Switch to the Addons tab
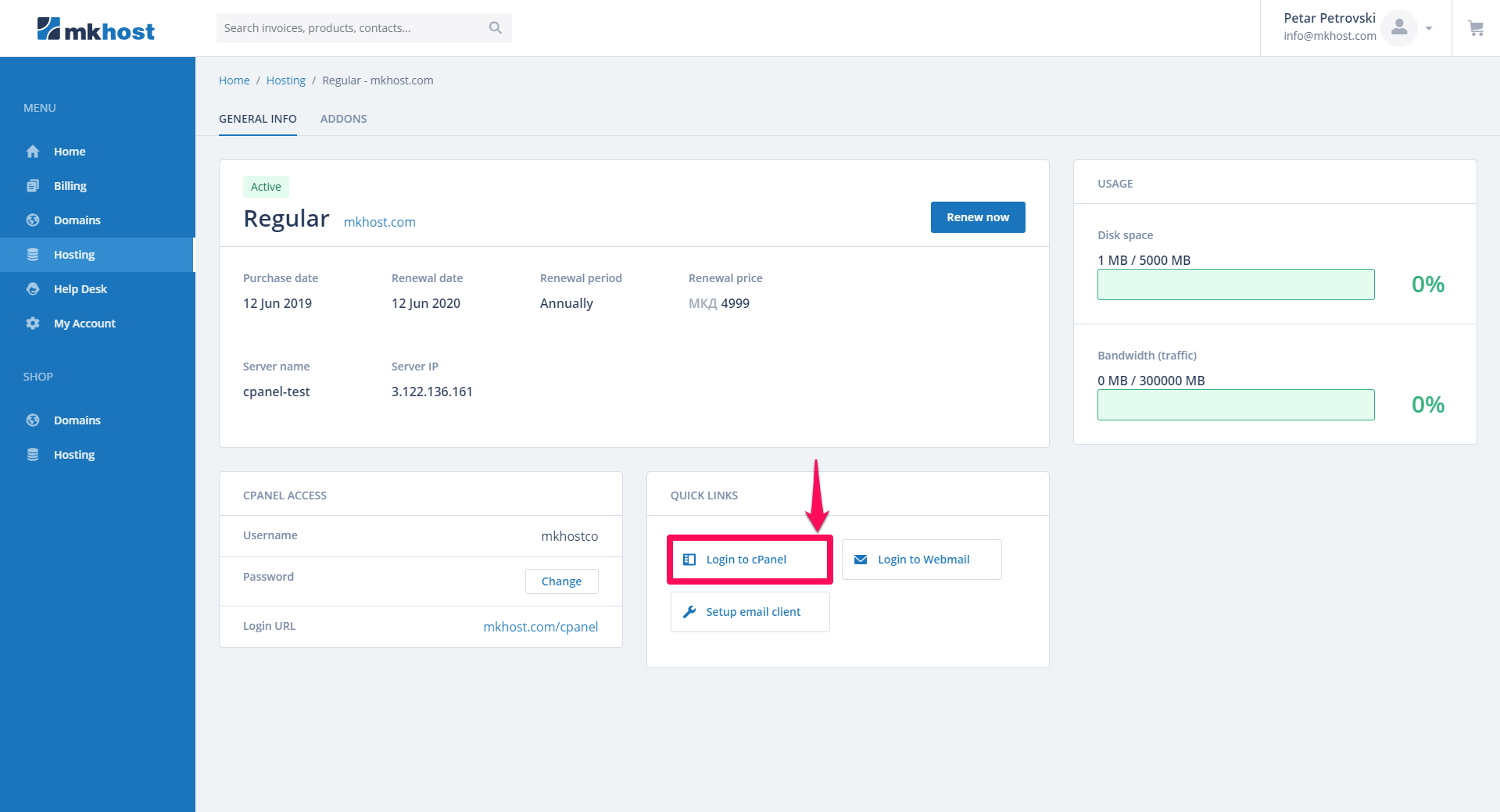The width and height of the screenshot is (1500, 812). click(343, 119)
